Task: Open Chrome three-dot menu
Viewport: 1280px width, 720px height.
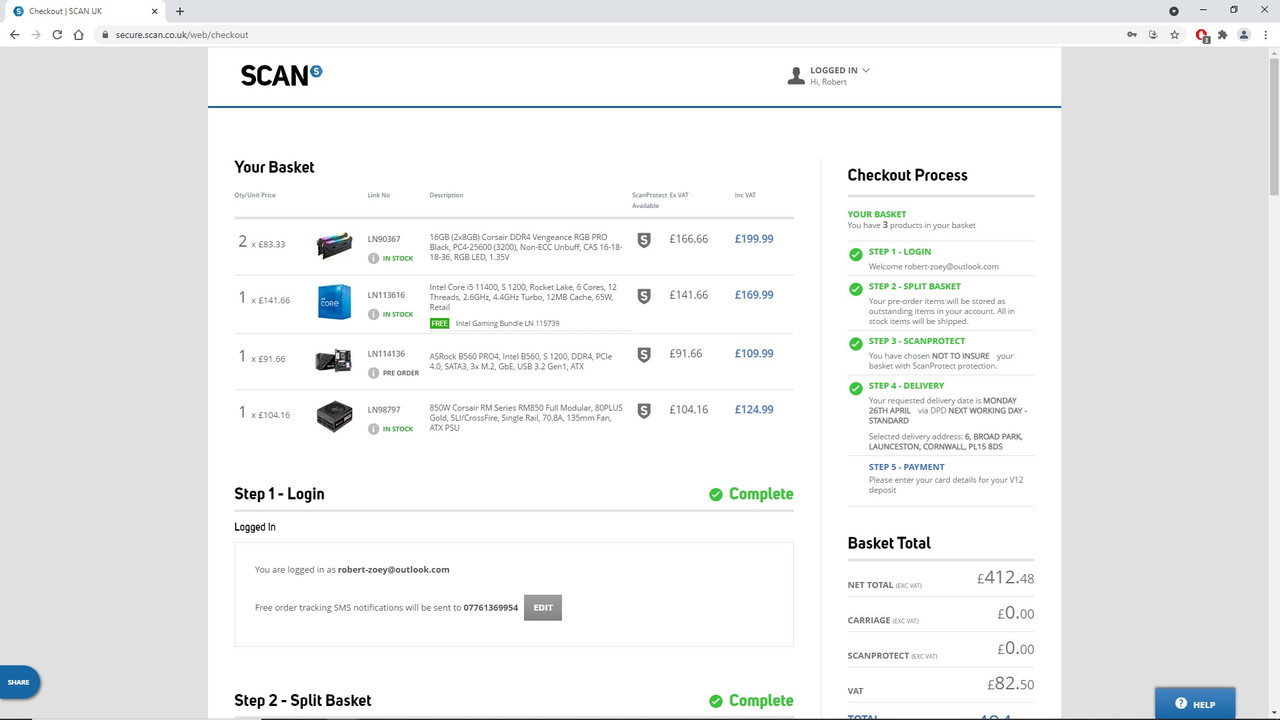Action: (1265, 34)
